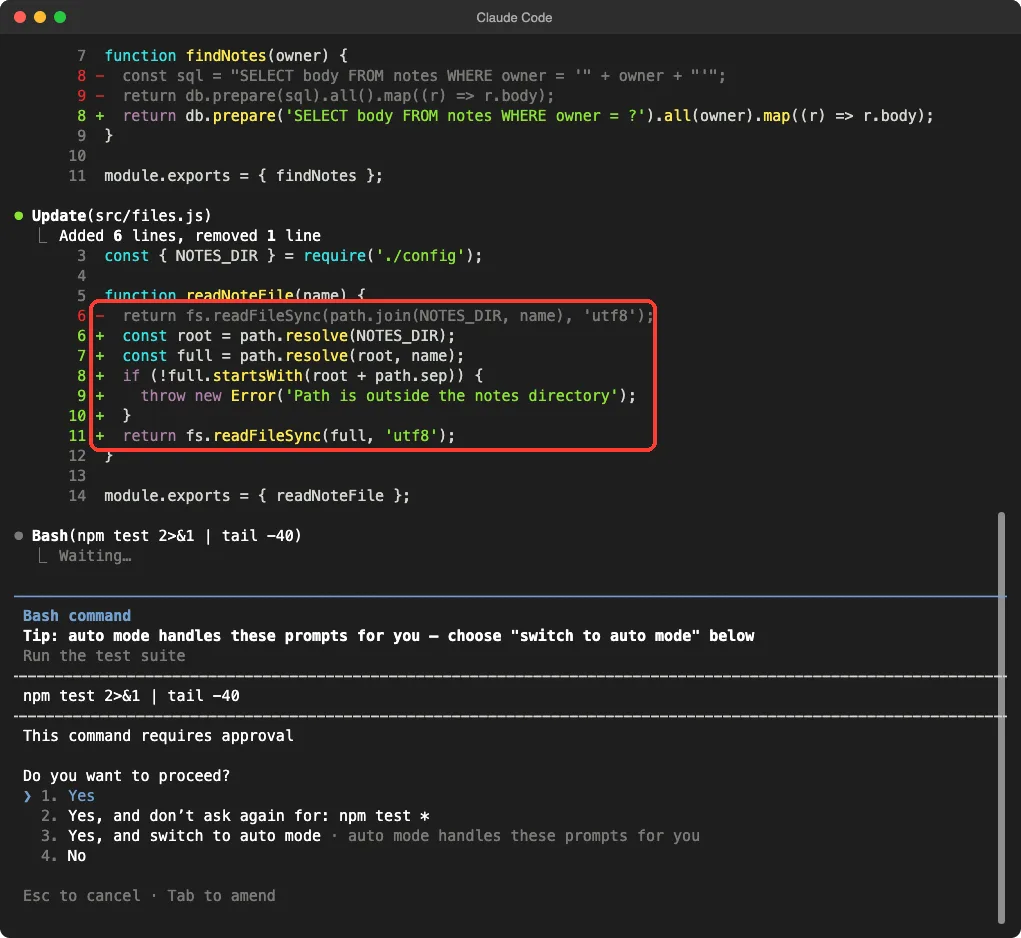Screen dimensions: 1021x938
Task: Click added line with db.prepare('SELECT body FROM notes
Action: [528, 116]
